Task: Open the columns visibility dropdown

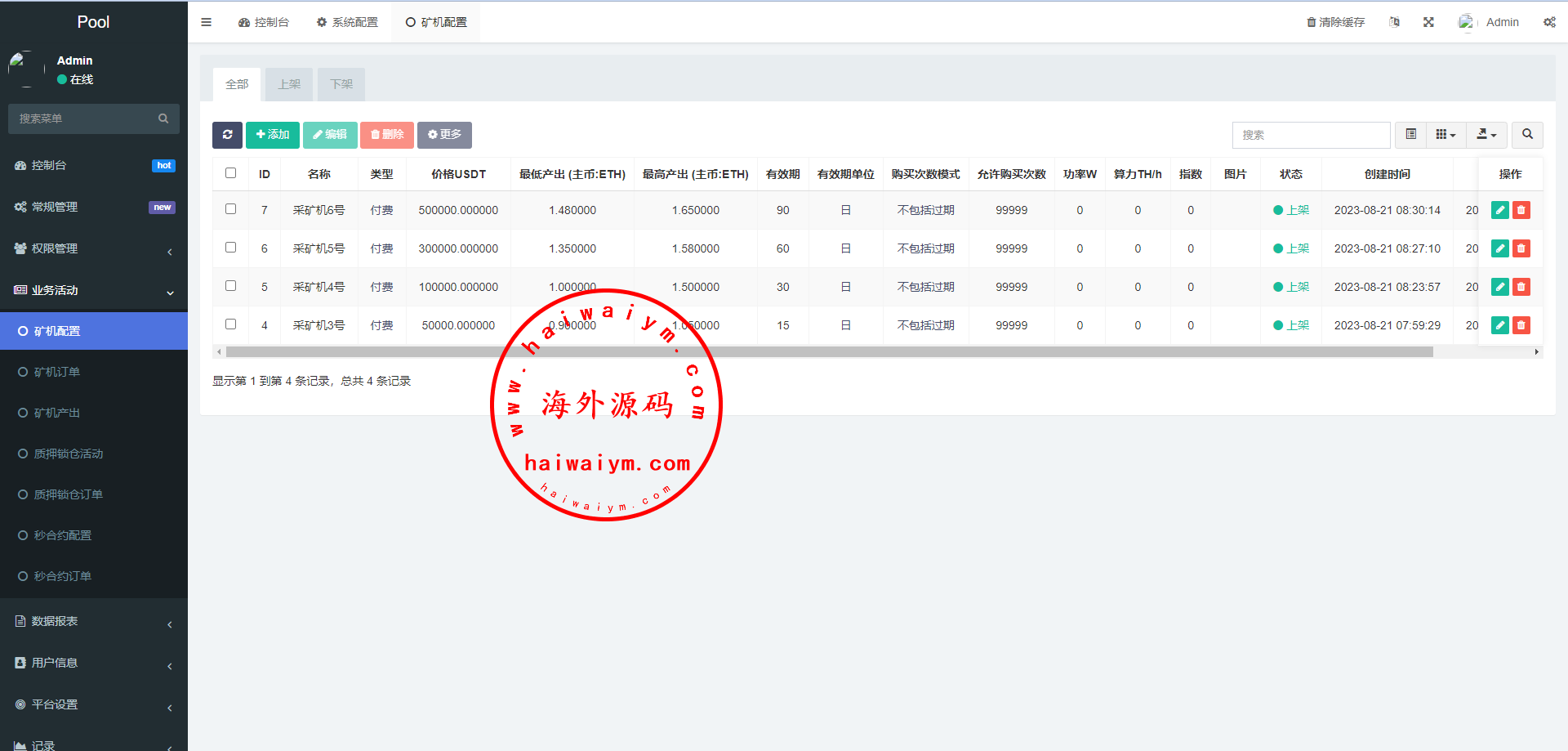Action: point(1445,135)
